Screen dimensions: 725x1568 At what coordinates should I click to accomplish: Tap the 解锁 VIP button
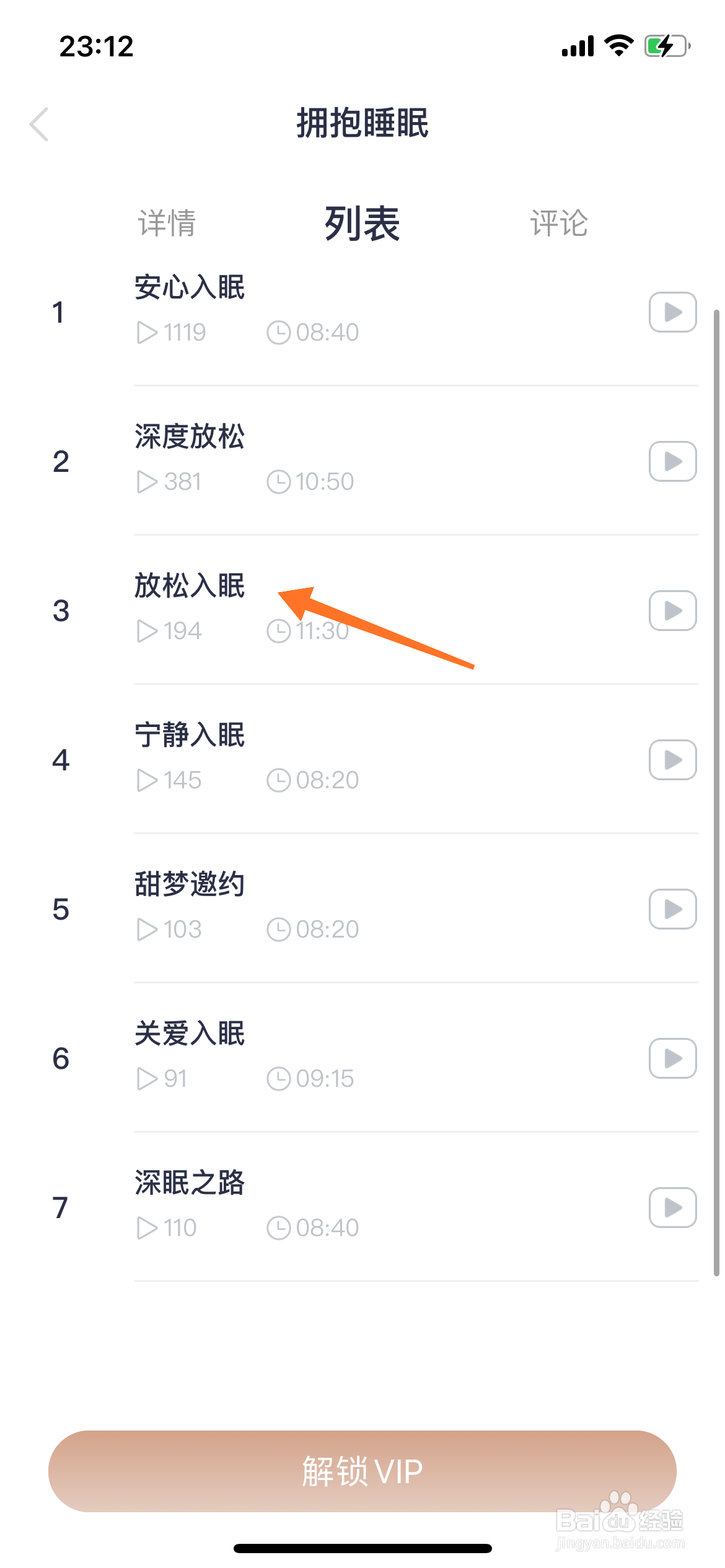click(362, 1471)
